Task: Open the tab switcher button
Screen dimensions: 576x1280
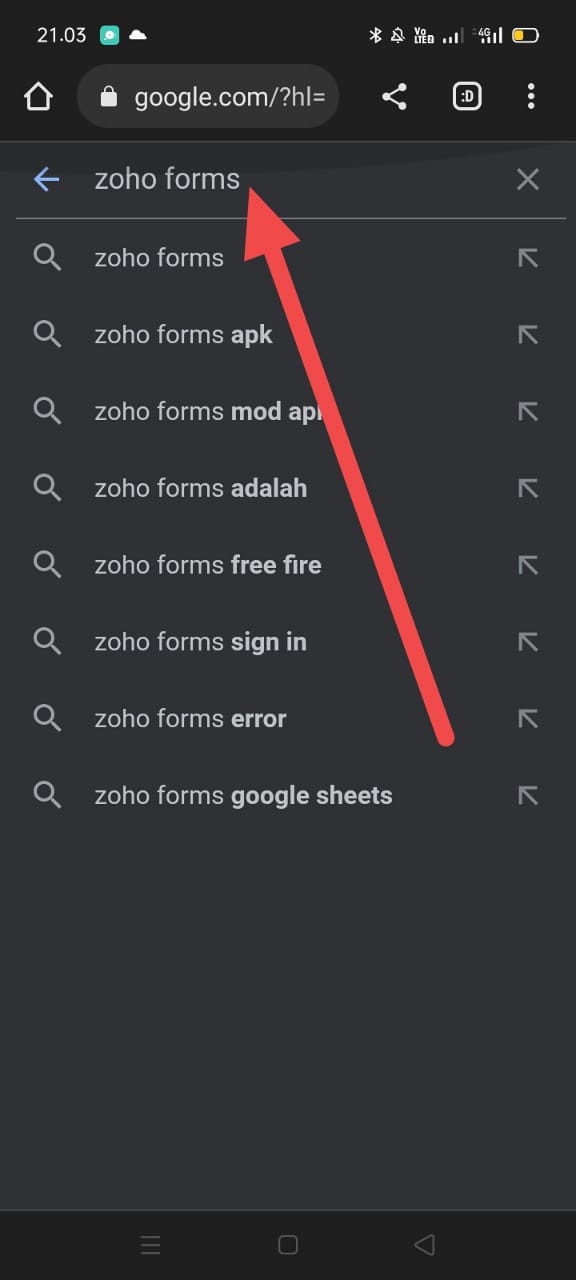Action: click(467, 97)
